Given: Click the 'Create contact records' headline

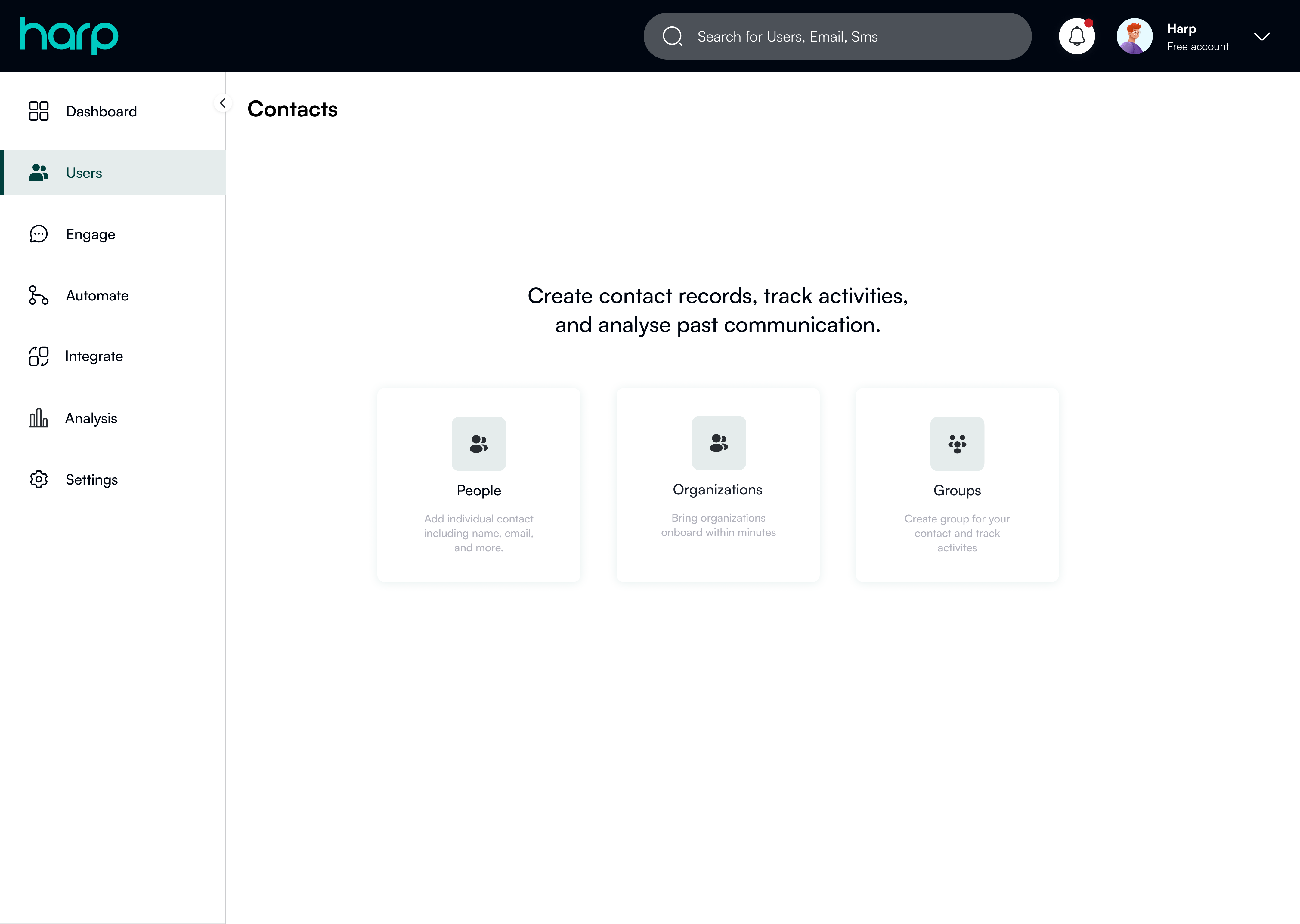Looking at the screenshot, I should pos(718,311).
